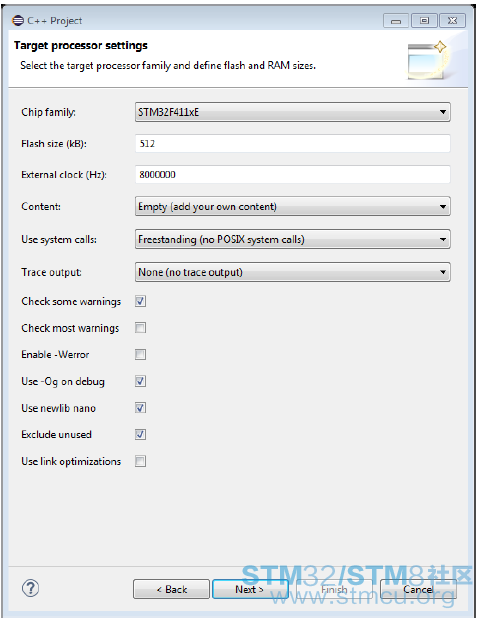Click the Next button
The height and width of the screenshot is (621, 479).
[x=250, y=589]
